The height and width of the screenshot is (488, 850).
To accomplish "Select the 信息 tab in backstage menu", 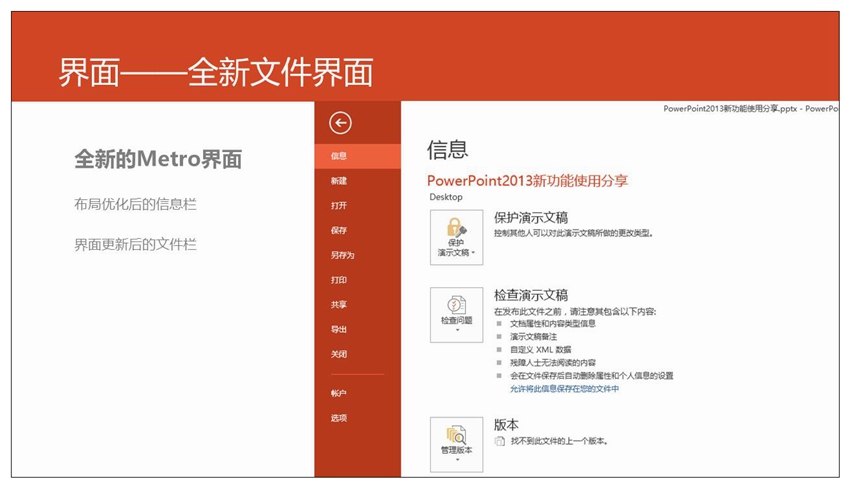I will [x=358, y=156].
